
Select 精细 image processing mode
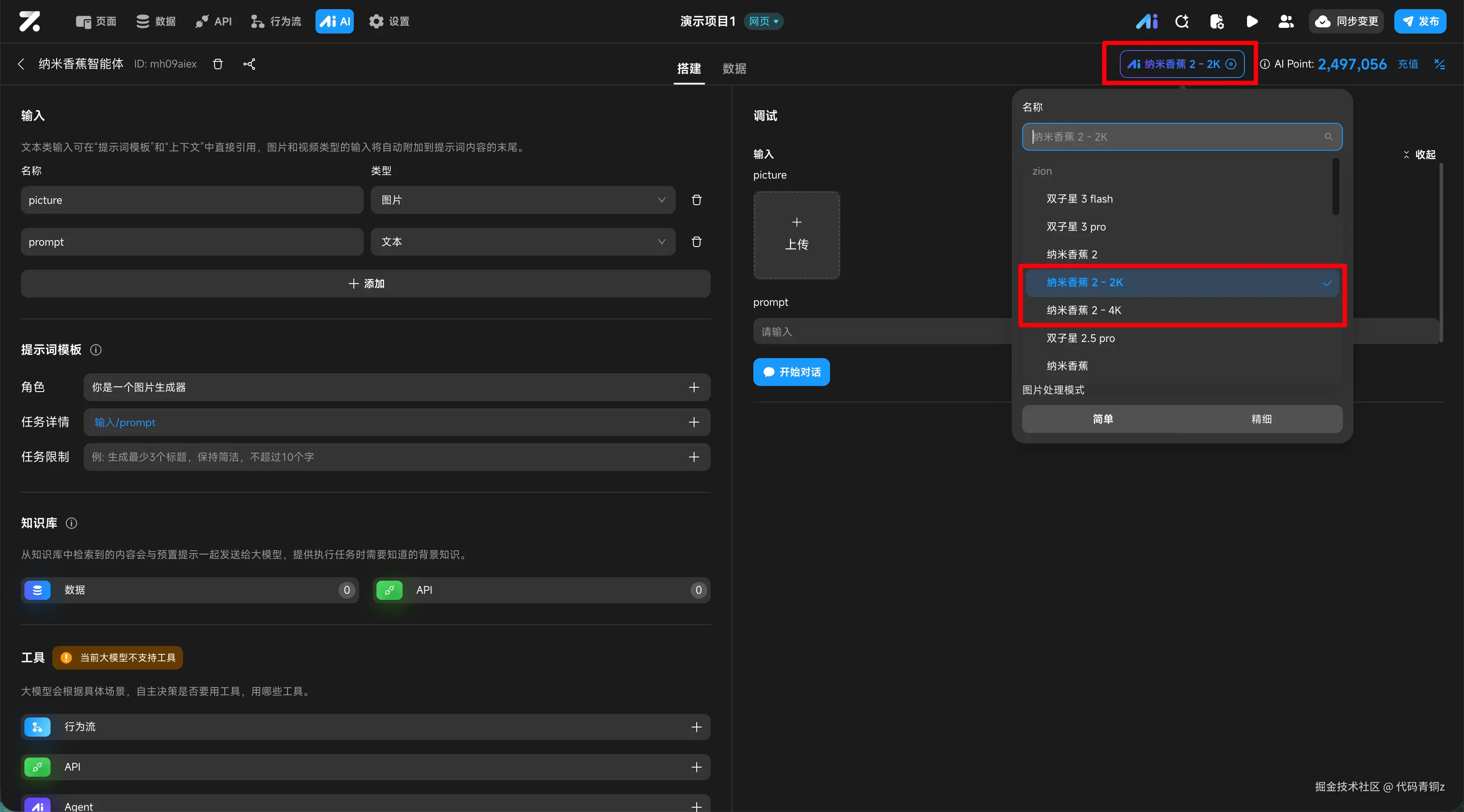pyautogui.click(x=1261, y=419)
